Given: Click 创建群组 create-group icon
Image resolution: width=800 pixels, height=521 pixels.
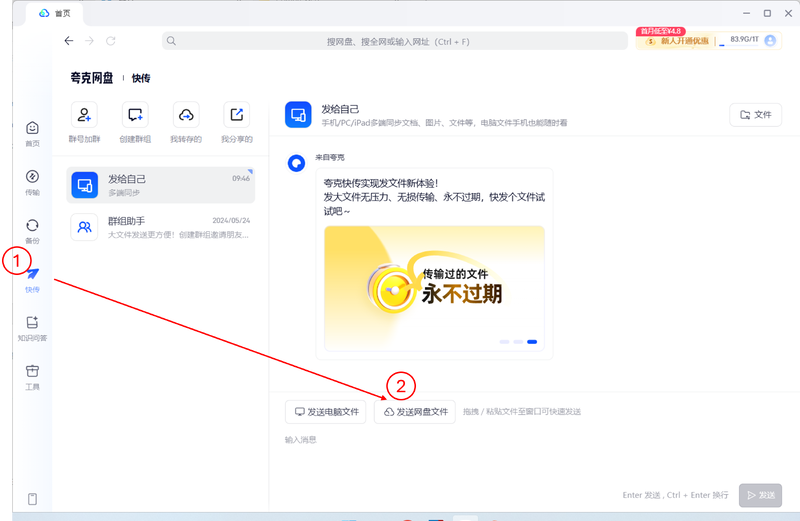Looking at the screenshot, I should [x=135, y=115].
